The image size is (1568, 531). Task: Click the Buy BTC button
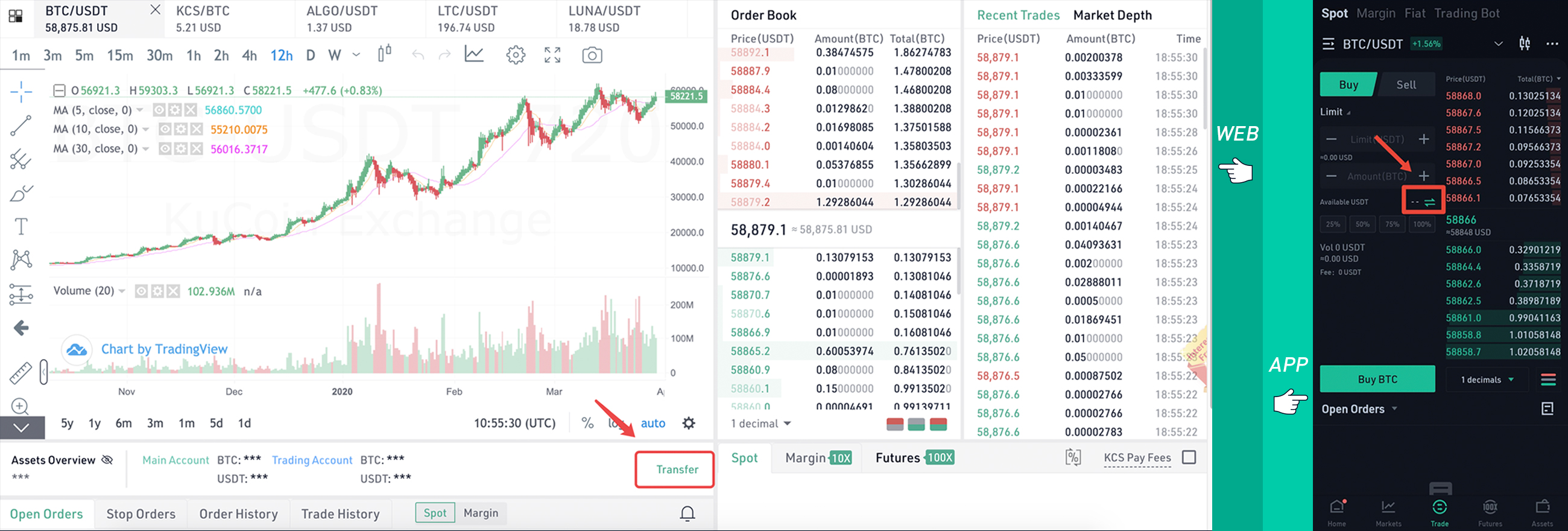1377,380
